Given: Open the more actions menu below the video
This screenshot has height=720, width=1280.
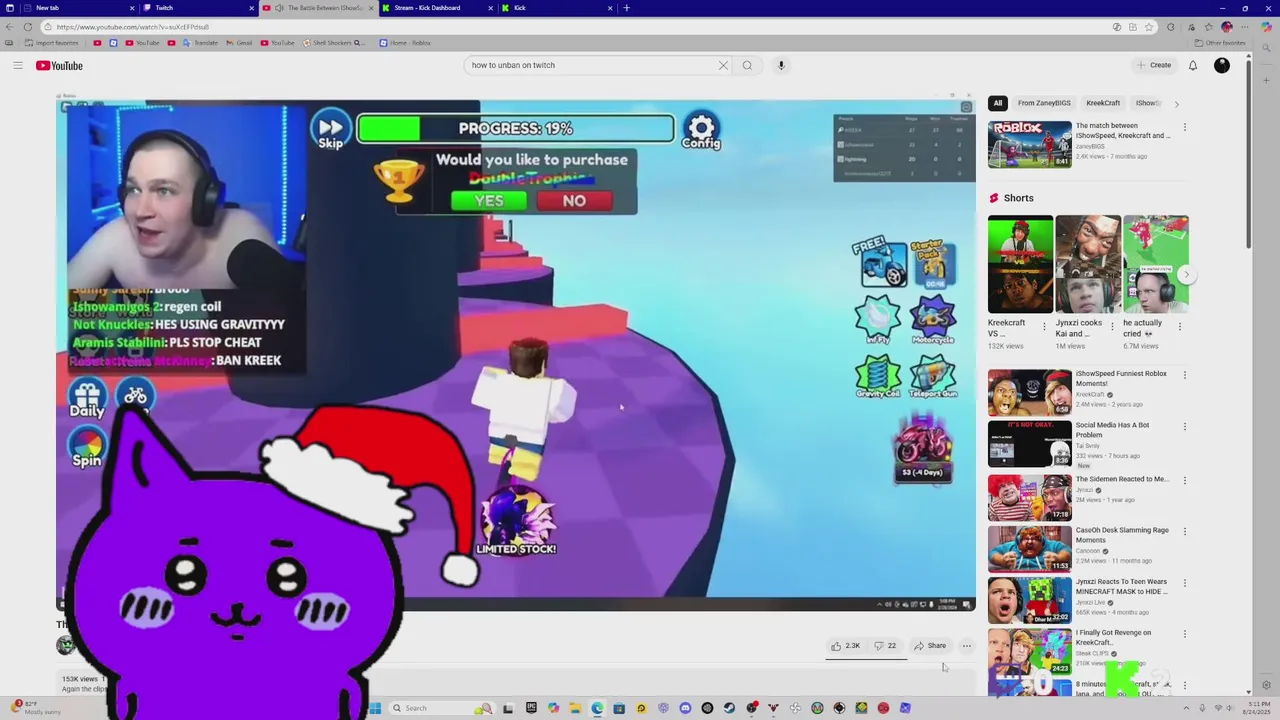Looking at the screenshot, I should (x=966, y=646).
